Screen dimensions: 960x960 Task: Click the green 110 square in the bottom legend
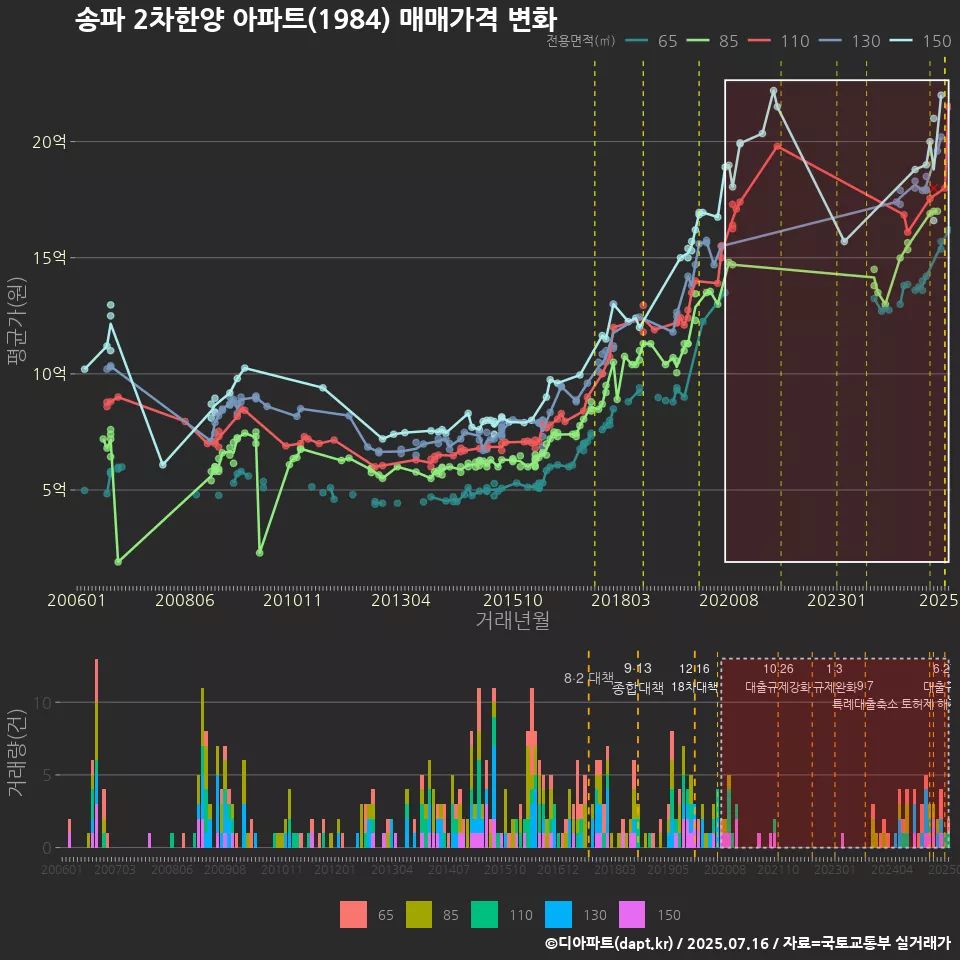tap(484, 915)
